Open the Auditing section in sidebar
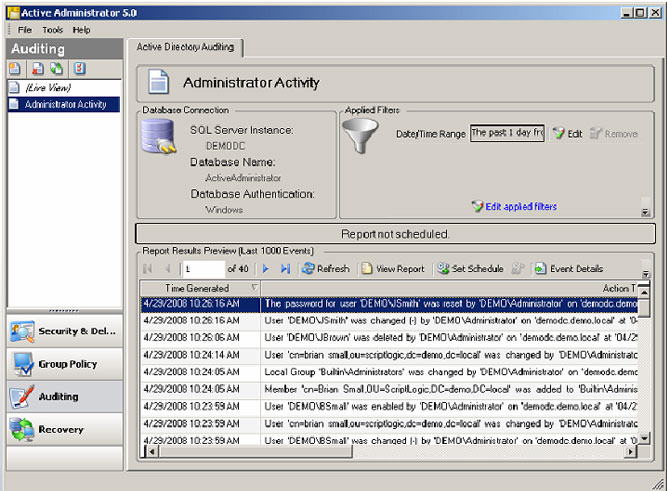This screenshot has width=667, height=491. [x=65, y=397]
